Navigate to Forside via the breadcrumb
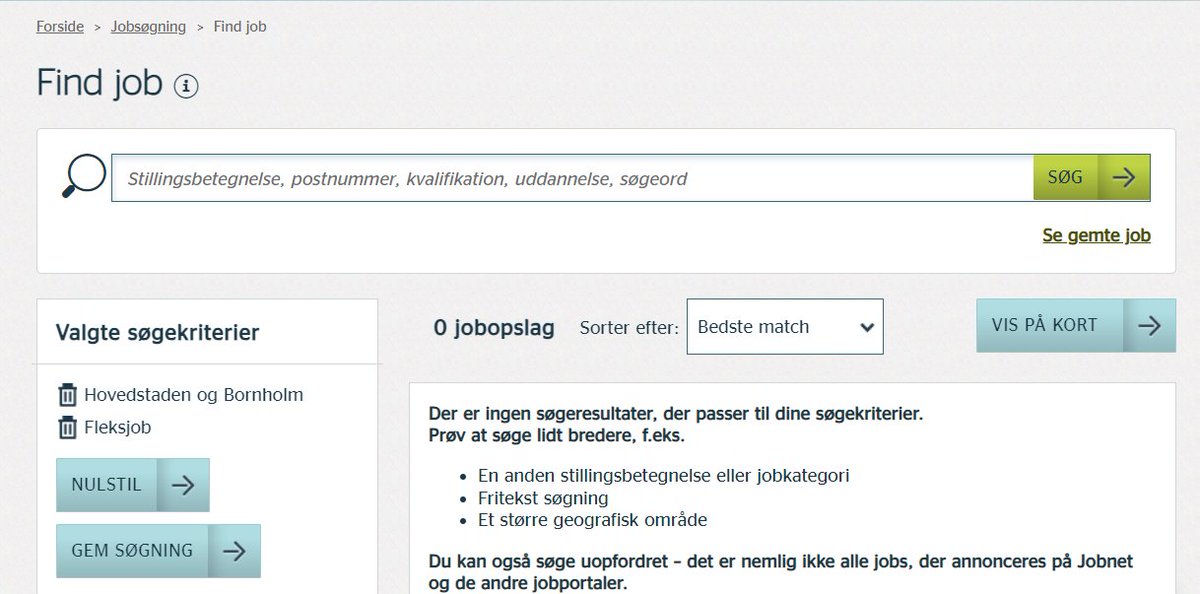Screen dimensions: 1200x594 click(59, 26)
